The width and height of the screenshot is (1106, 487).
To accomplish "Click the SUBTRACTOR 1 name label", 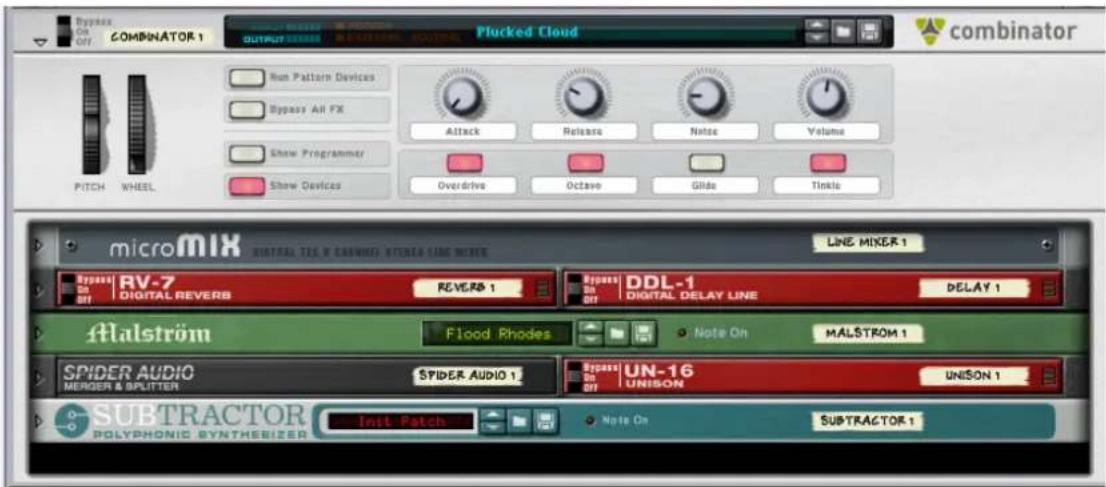I will click(868, 421).
